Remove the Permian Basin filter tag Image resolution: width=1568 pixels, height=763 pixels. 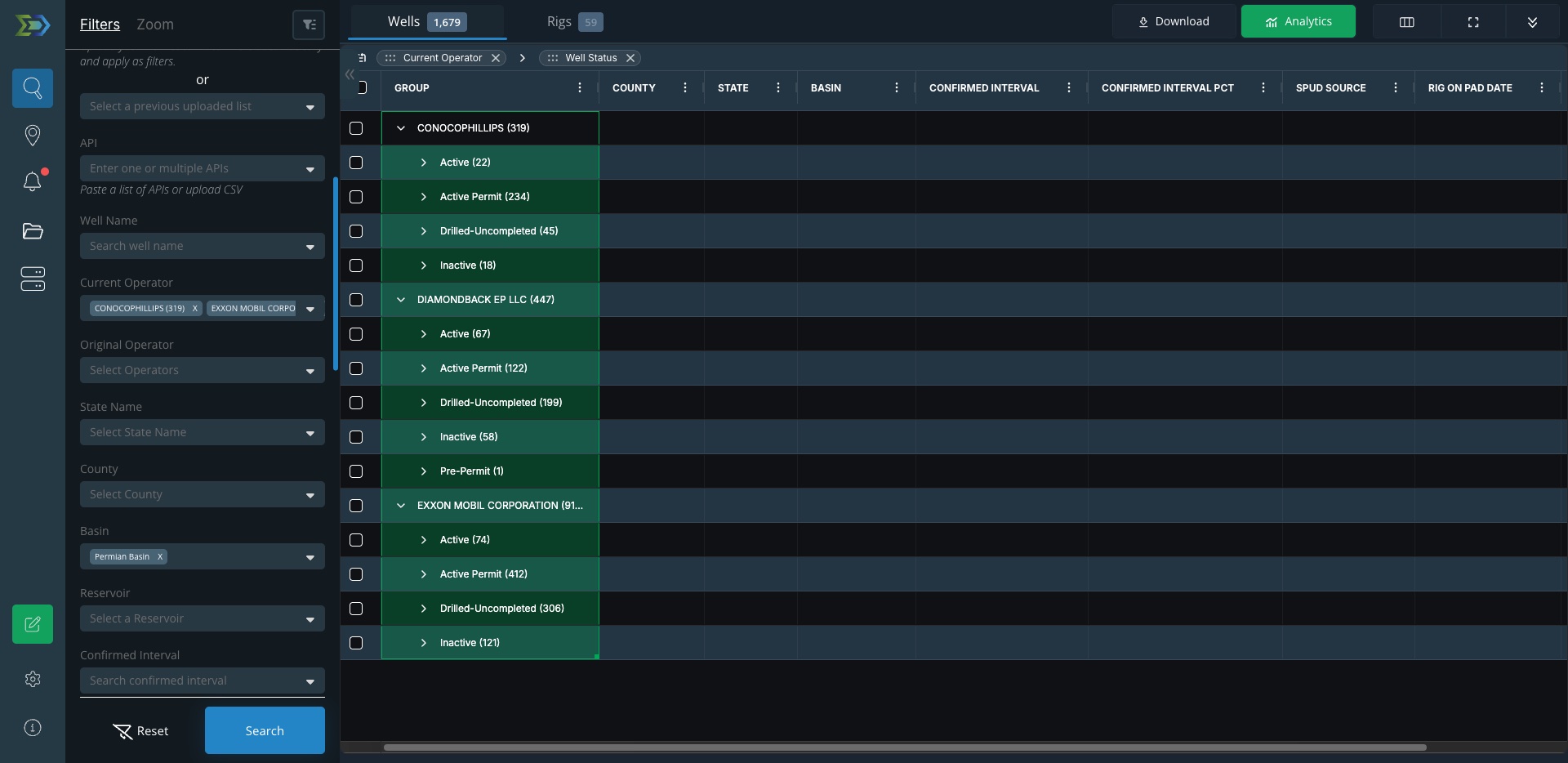[161, 556]
